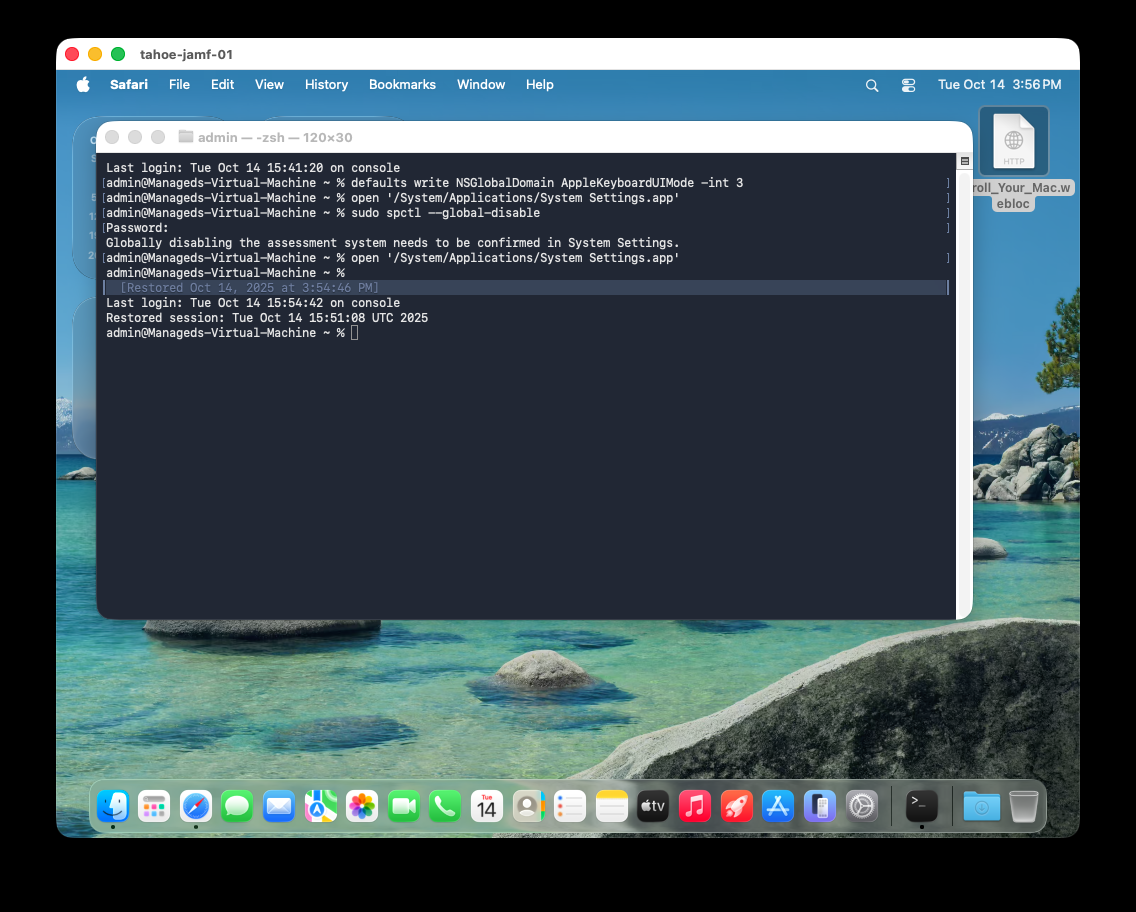Click the Terminal scrollbar top marker
The image size is (1136, 912).
(x=964, y=161)
